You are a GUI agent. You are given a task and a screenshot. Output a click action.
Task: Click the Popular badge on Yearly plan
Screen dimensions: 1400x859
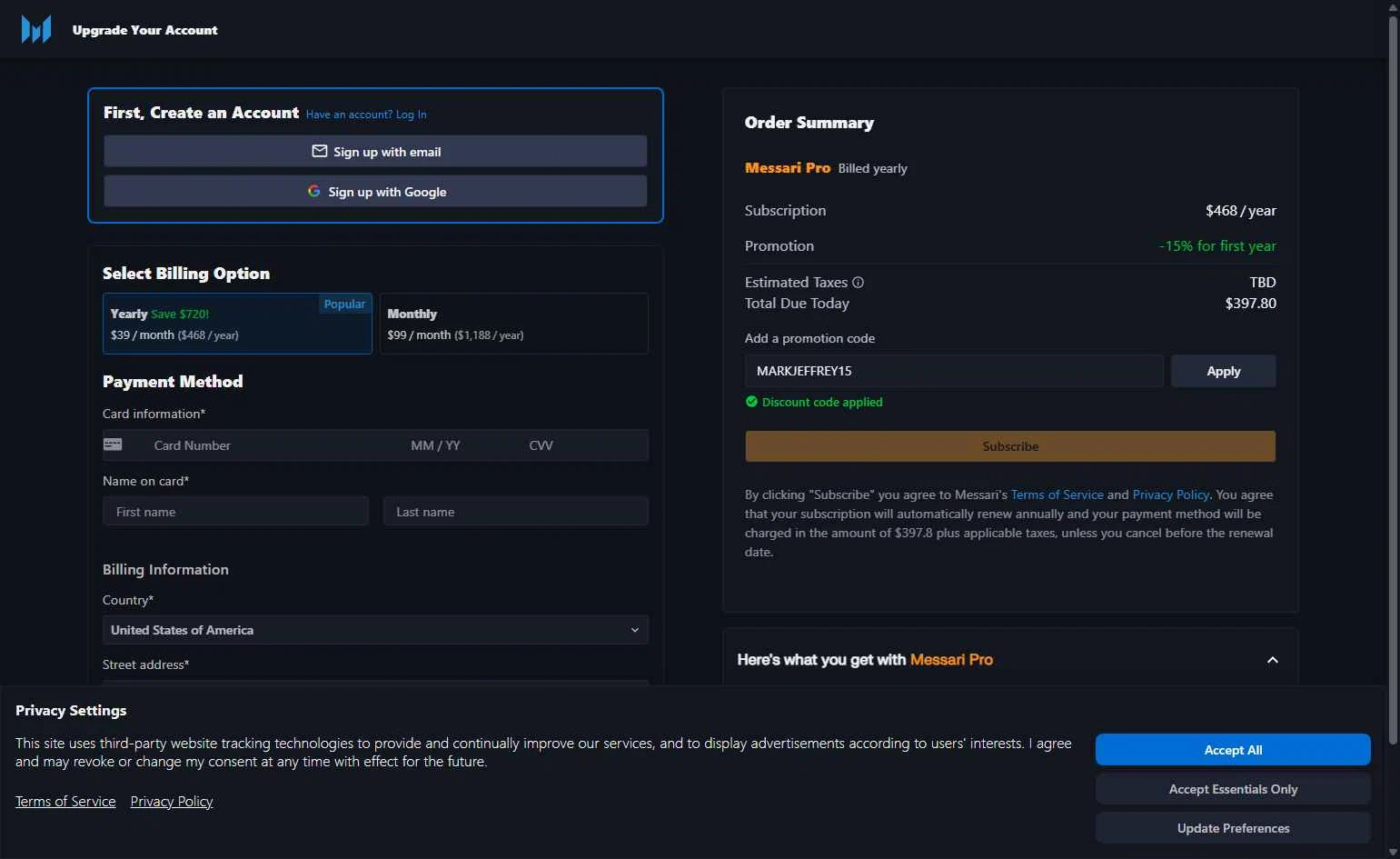tap(344, 305)
